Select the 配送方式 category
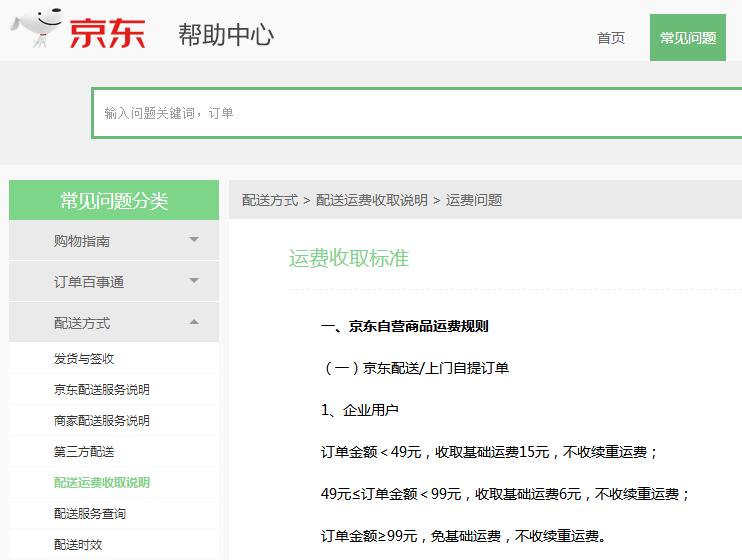Viewport: 742px width, 560px height. coord(114,323)
